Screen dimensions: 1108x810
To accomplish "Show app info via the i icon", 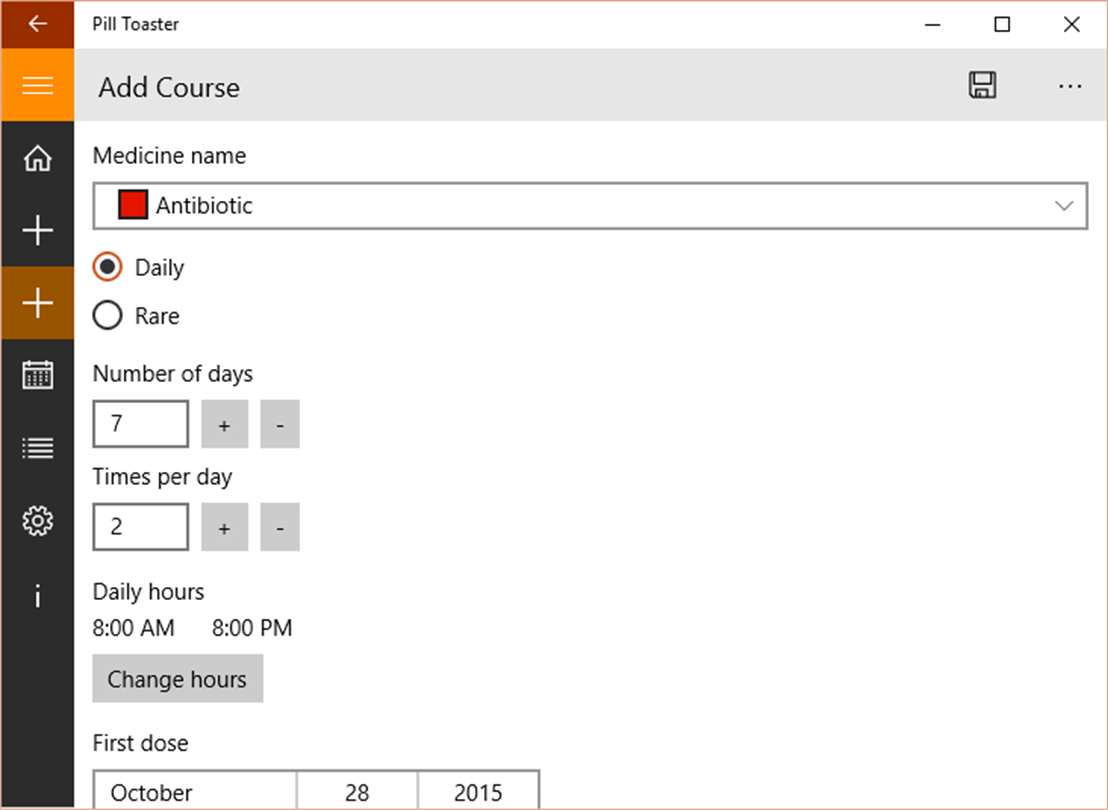I will pyautogui.click(x=37, y=596).
